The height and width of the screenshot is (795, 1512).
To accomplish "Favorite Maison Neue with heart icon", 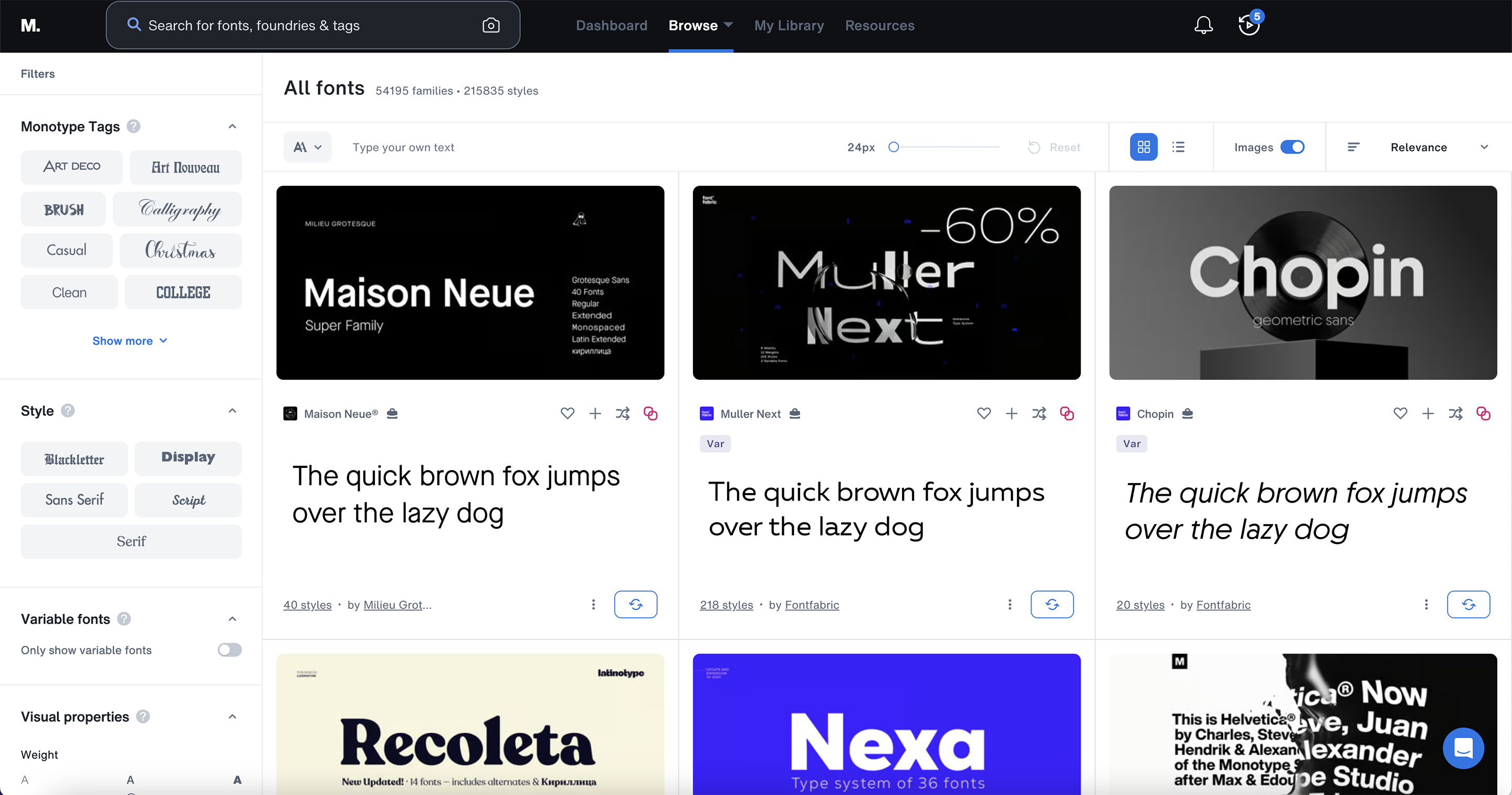I will pos(567,413).
